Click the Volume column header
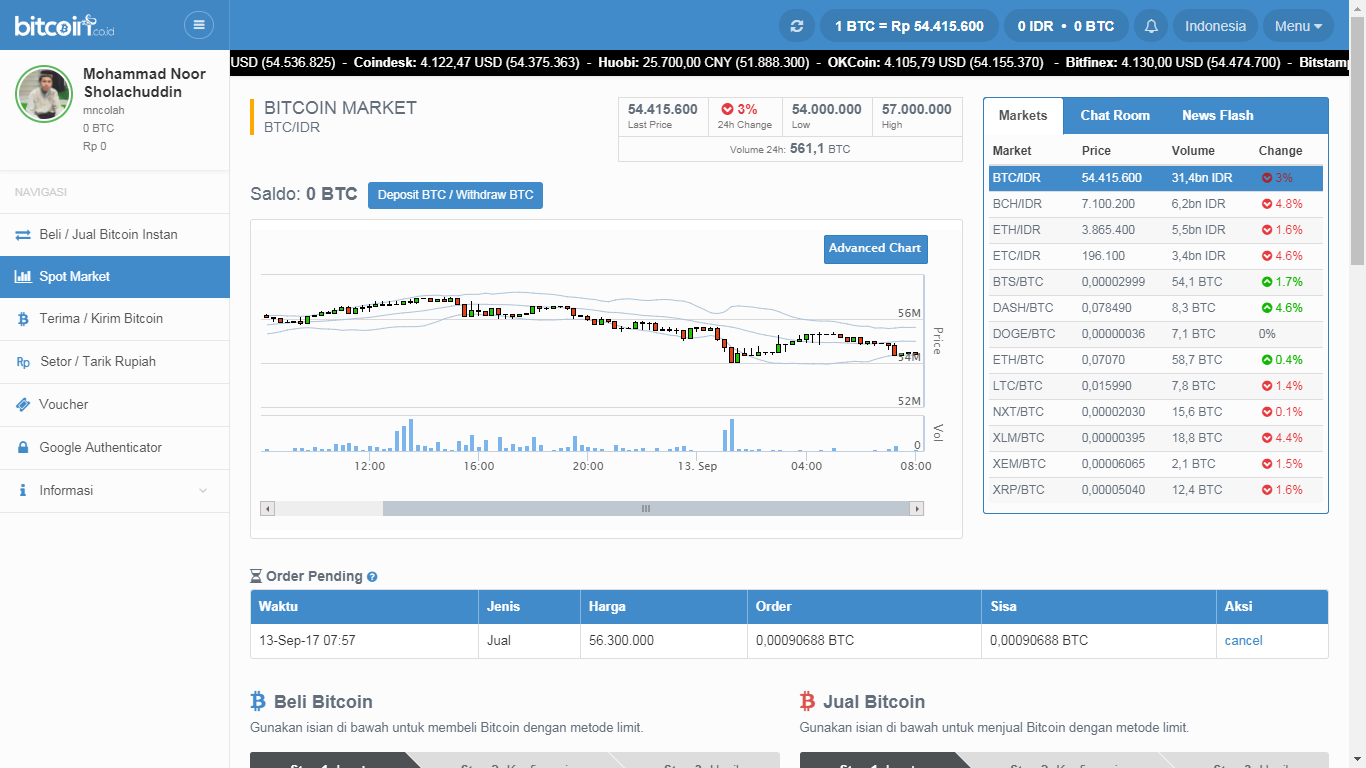 coord(1193,151)
